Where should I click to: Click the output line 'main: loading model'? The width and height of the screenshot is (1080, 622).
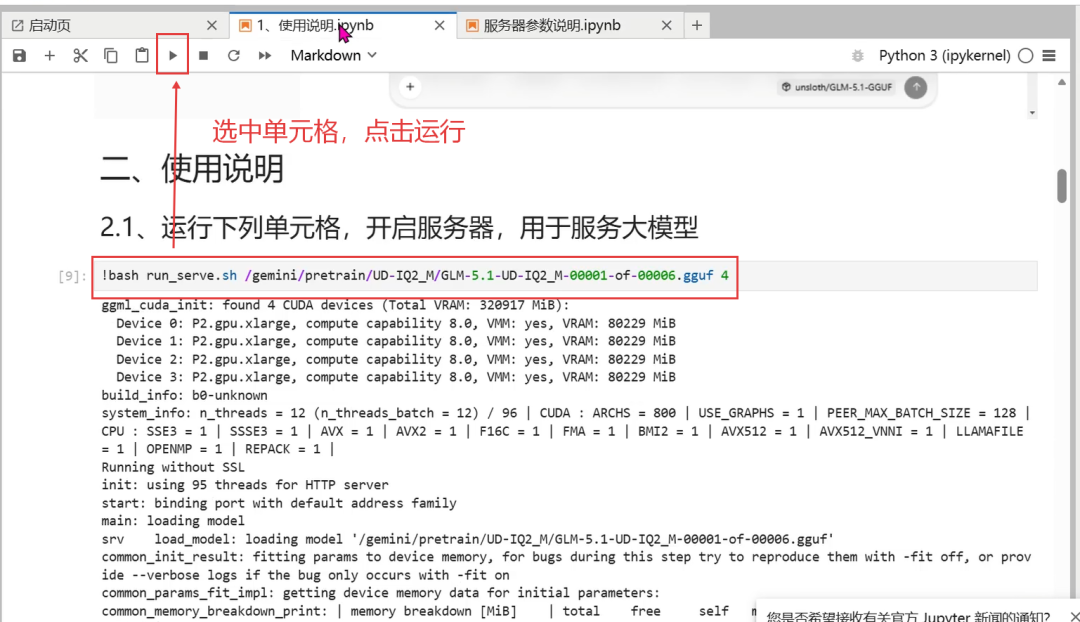point(173,521)
